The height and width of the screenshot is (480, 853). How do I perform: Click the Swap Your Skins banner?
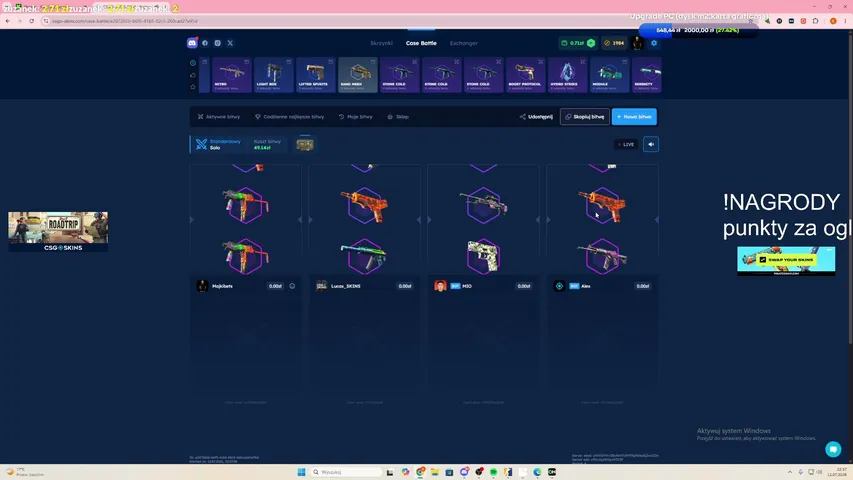tap(786, 260)
